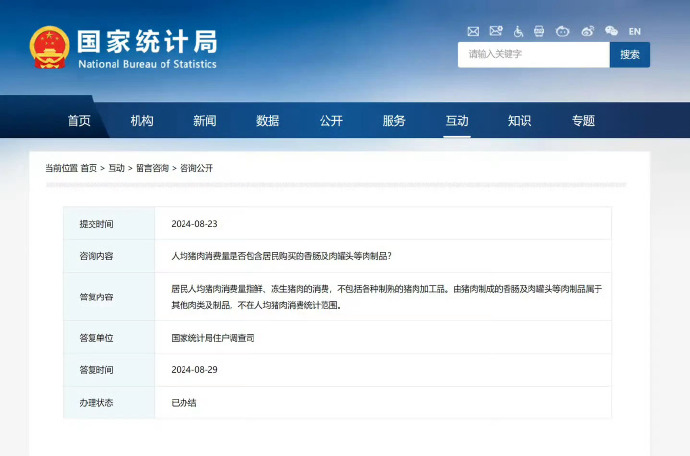
Task: Click the smartwatch-shaped mobile icon
Action: tap(539, 31)
